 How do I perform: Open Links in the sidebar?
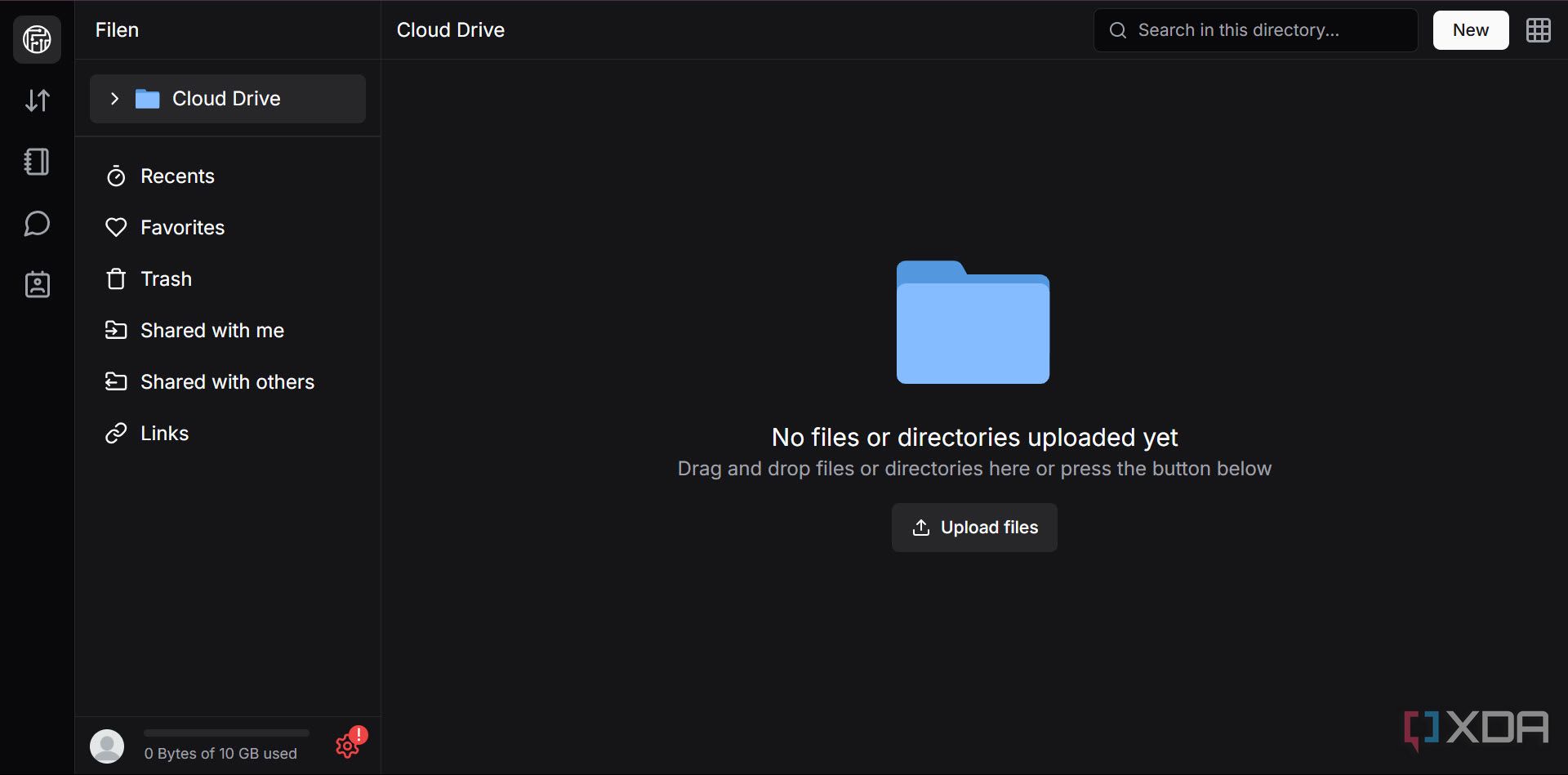[x=164, y=434]
